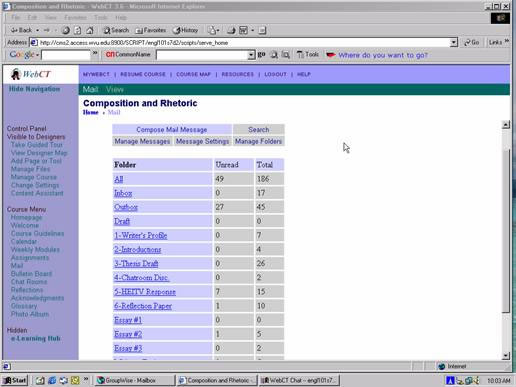The image size is (516, 387).
Task: Open the History toolbar button
Action: coord(185,30)
